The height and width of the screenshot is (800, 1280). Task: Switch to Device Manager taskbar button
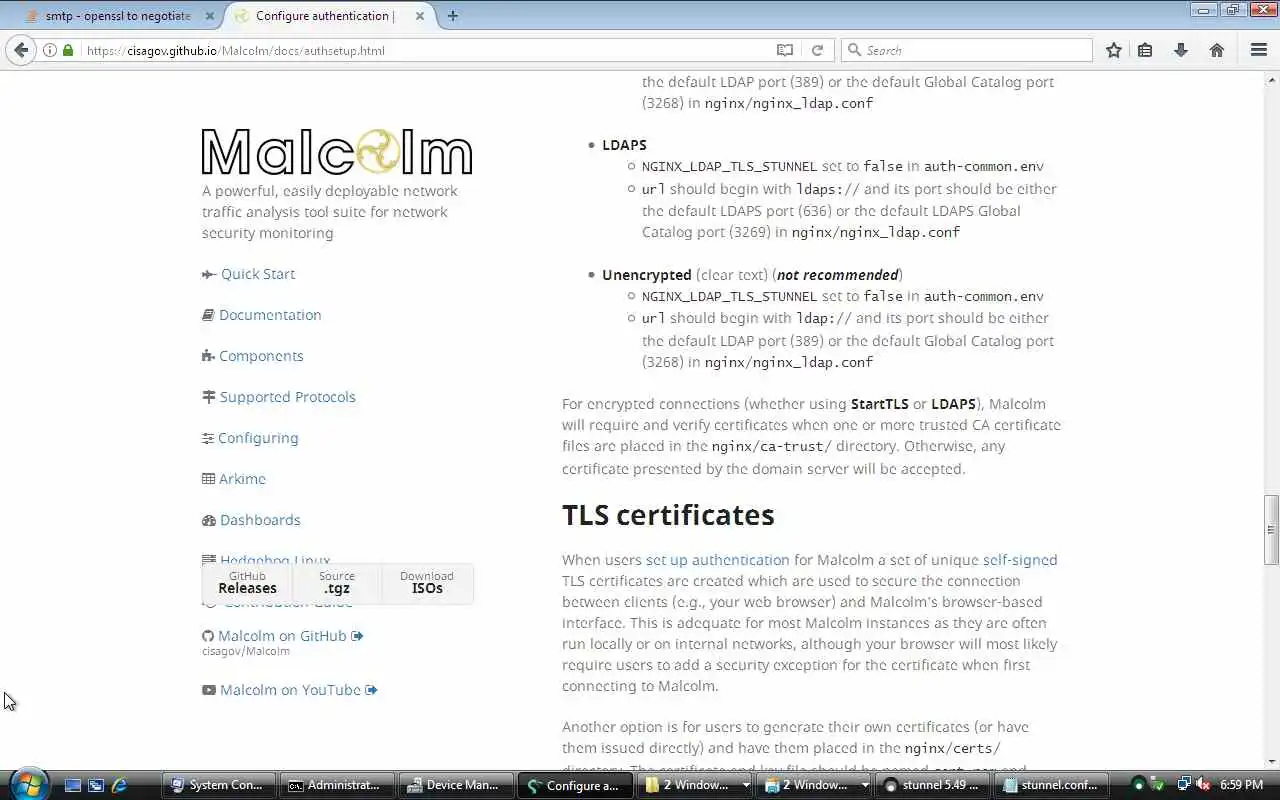tap(455, 785)
